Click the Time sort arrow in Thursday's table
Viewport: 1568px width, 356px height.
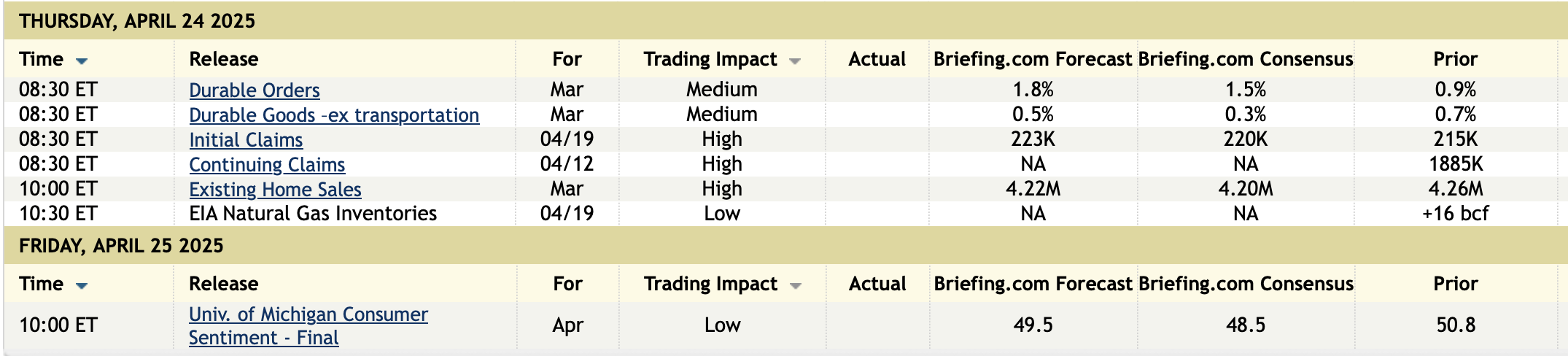tap(82, 61)
